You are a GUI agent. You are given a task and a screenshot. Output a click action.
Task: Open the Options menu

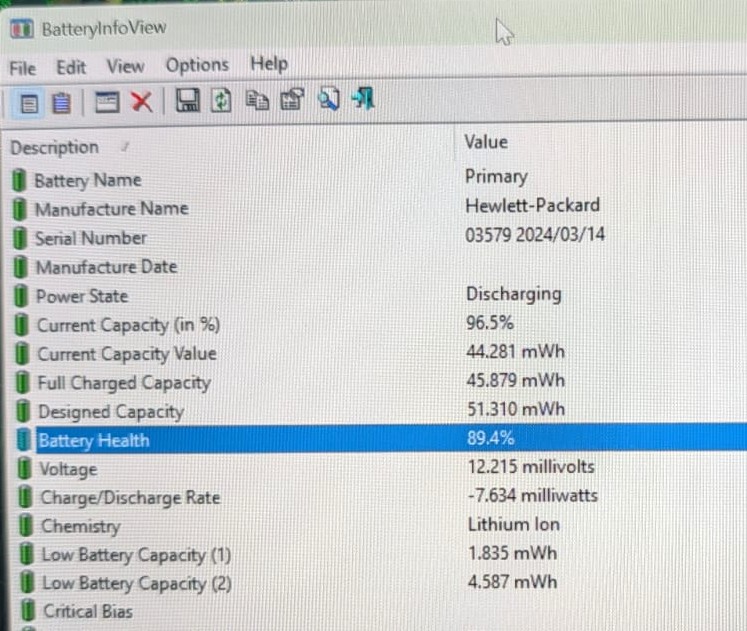[197, 65]
